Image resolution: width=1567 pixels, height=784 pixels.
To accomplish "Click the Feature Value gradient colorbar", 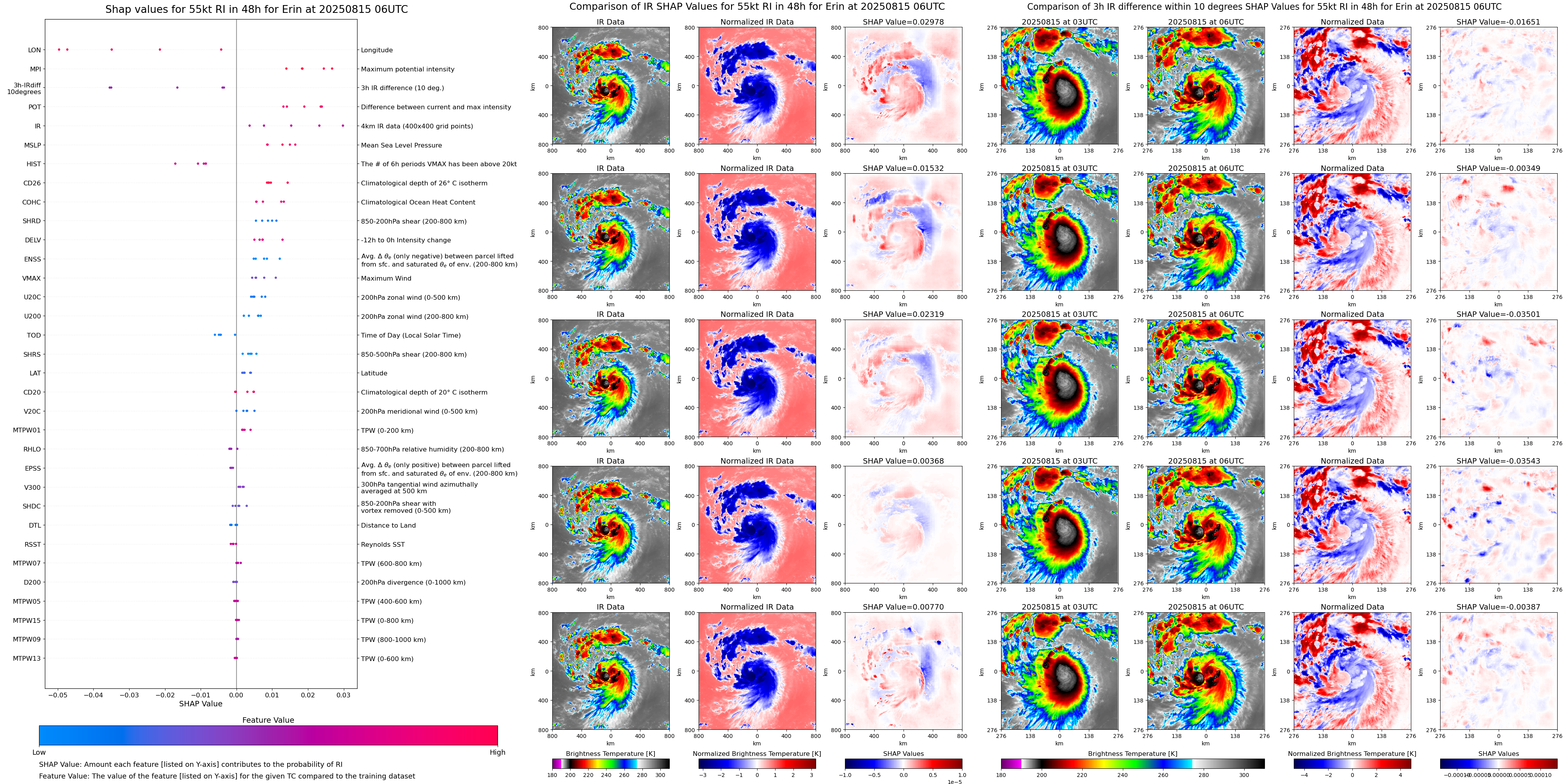I will (x=268, y=735).
